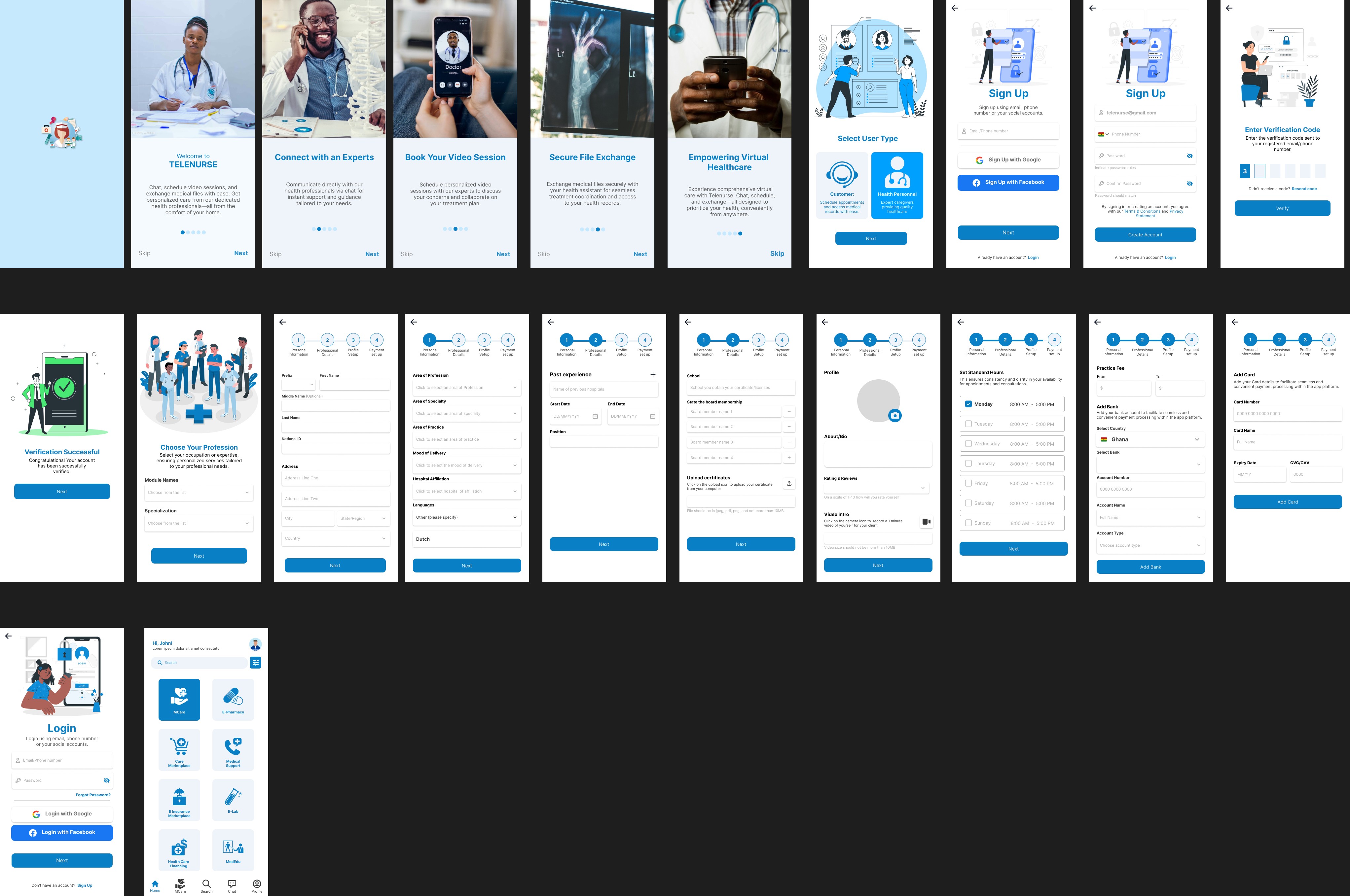Select the Profile tab in bottom navigation
Screen dimensions: 1350x896
click(257, 884)
